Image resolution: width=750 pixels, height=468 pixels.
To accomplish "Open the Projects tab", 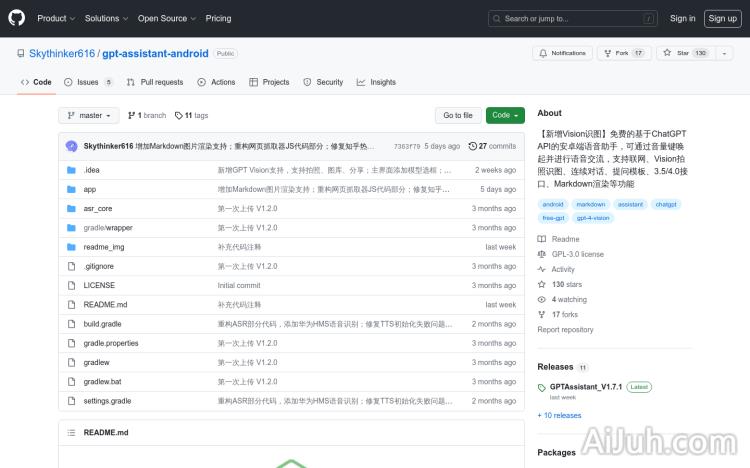I will (269, 82).
